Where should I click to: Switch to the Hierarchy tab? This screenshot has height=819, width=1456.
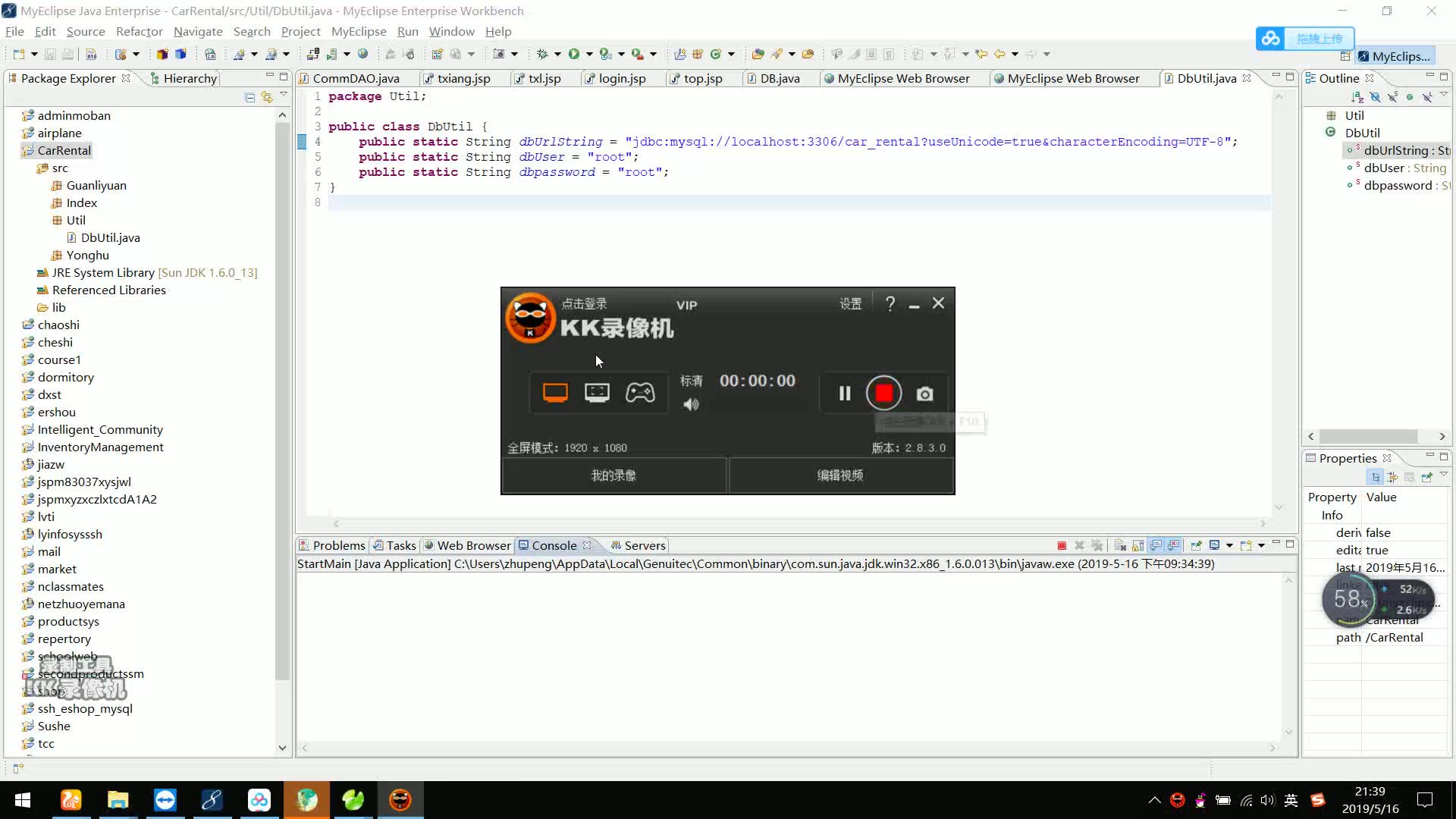coord(184,78)
